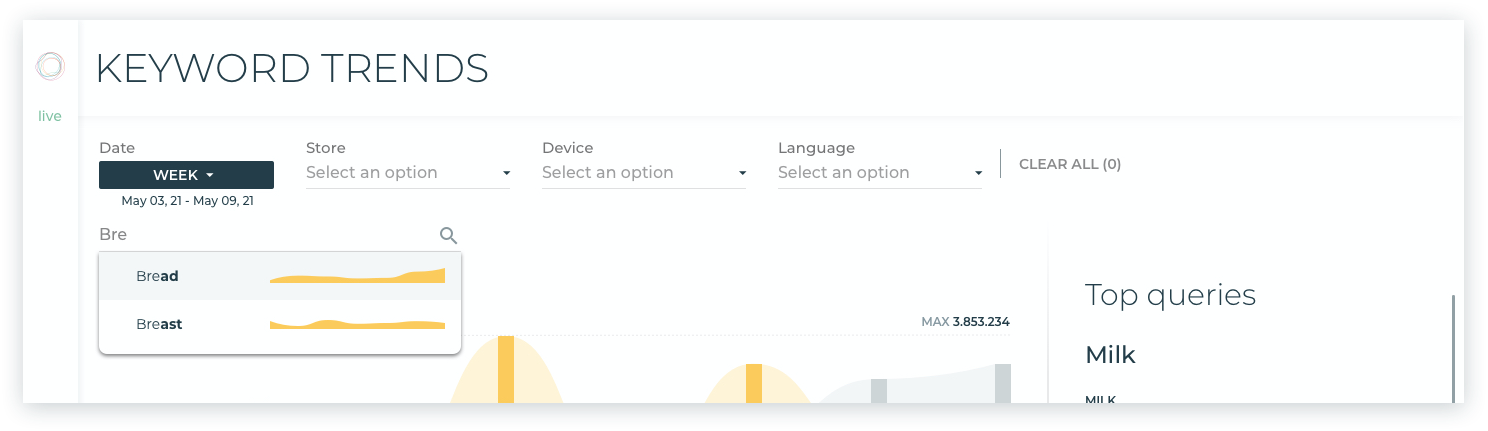The width and height of the screenshot is (1488, 431).
Task: Click the second yellow chart bar
Action: coord(754,383)
